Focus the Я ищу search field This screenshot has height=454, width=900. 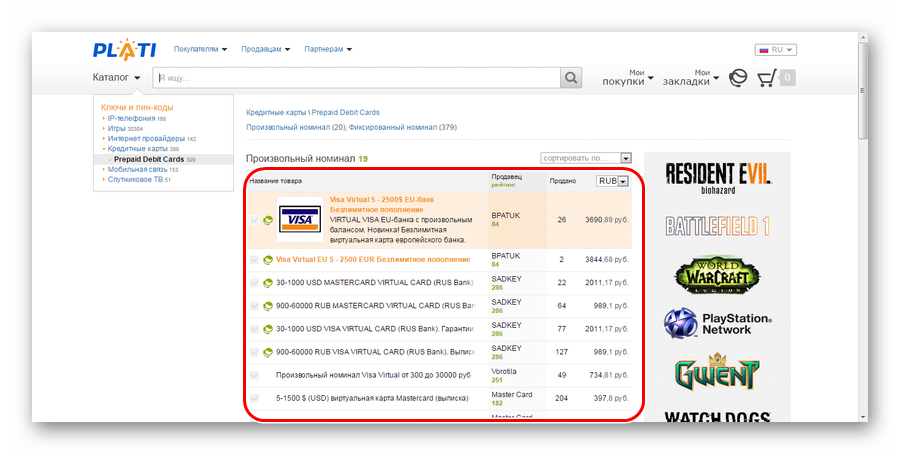(x=356, y=77)
